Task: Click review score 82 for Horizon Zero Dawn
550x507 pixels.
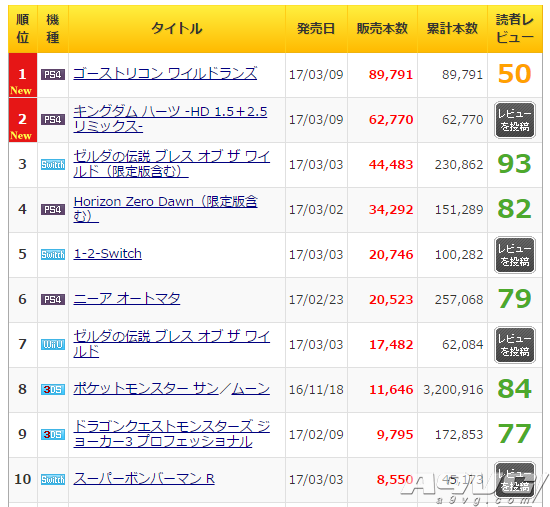Action: (x=515, y=209)
